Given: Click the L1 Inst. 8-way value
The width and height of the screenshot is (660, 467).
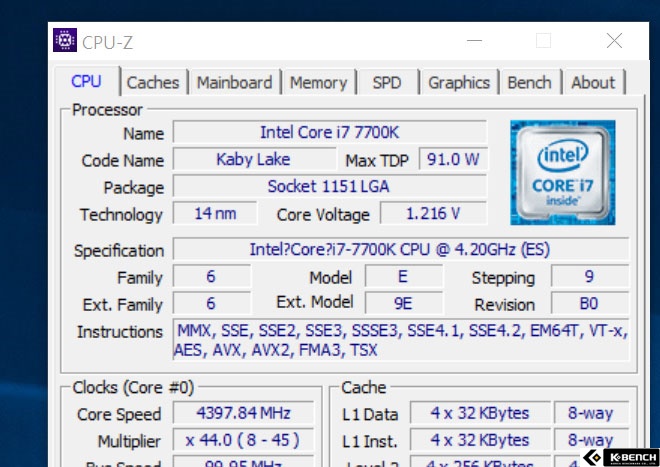Looking at the screenshot, I should [591, 440].
